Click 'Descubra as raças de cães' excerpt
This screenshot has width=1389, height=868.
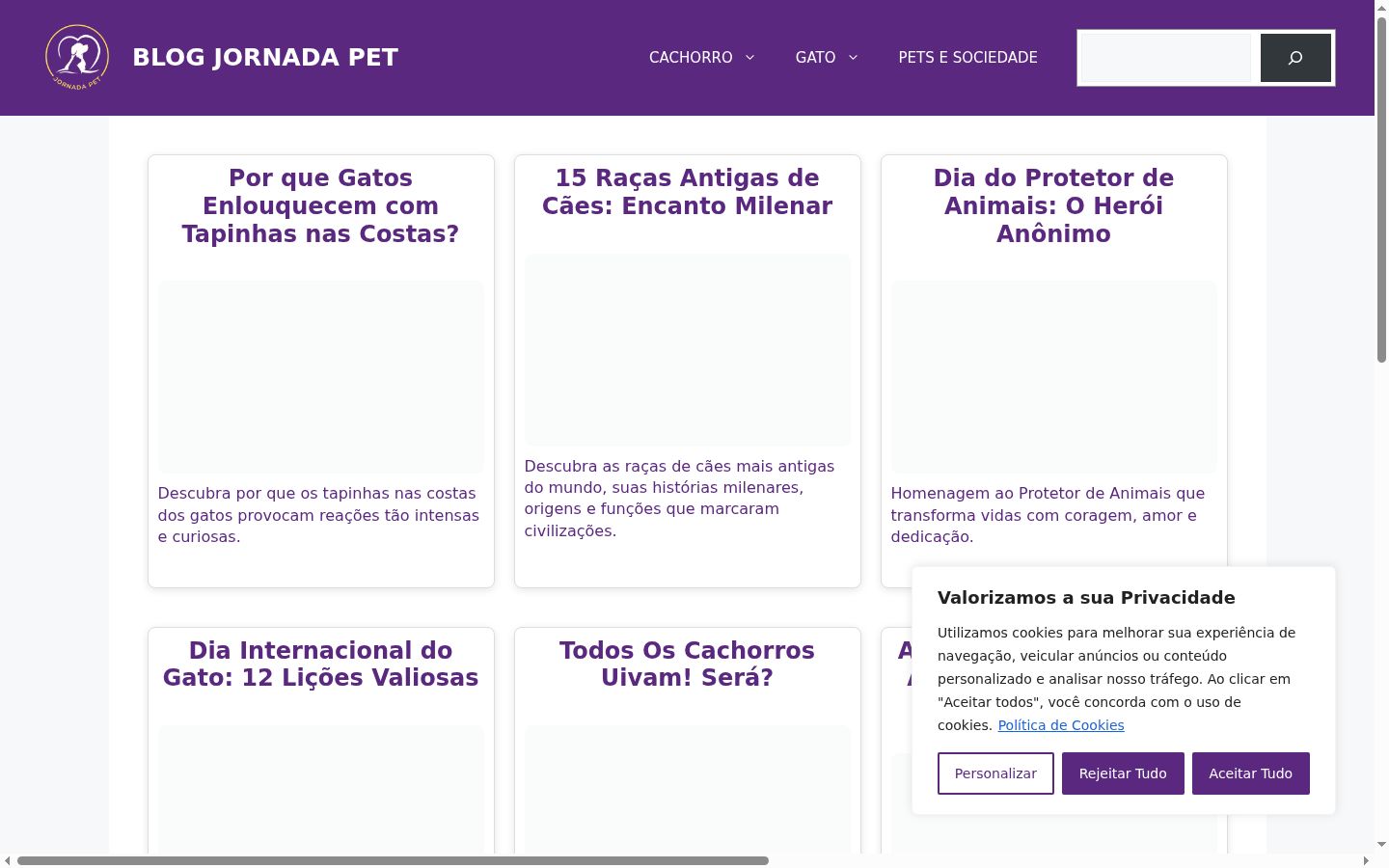pyautogui.click(x=679, y=499)
